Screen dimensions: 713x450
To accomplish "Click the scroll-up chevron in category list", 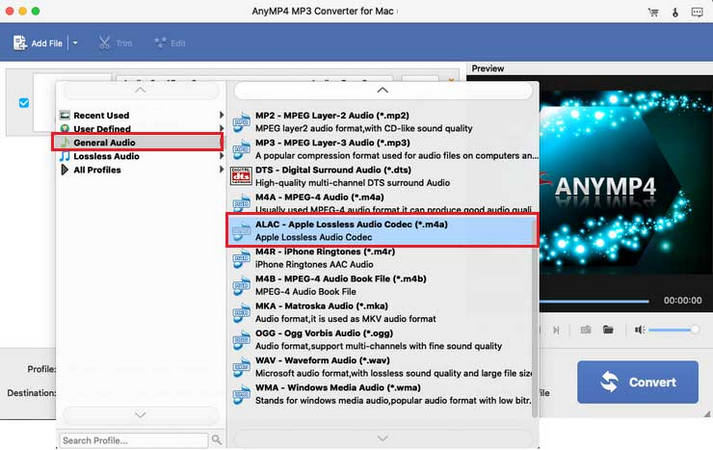I will pos(141,90).
